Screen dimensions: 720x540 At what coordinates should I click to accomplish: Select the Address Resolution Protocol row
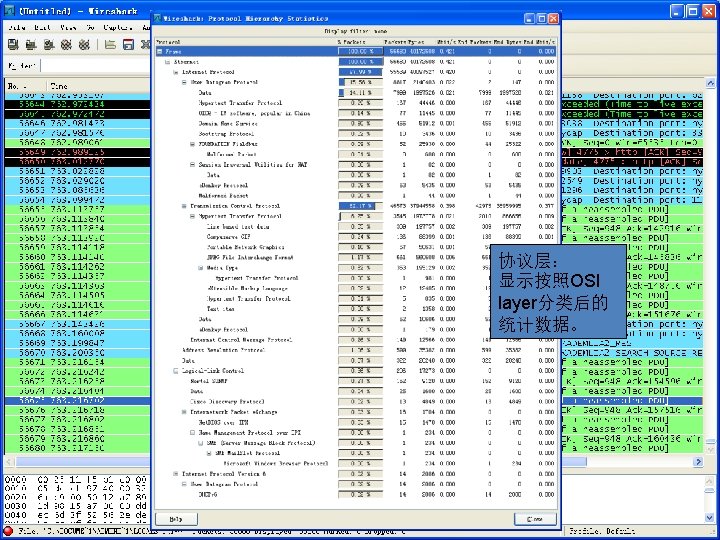[x=356, y=350]
